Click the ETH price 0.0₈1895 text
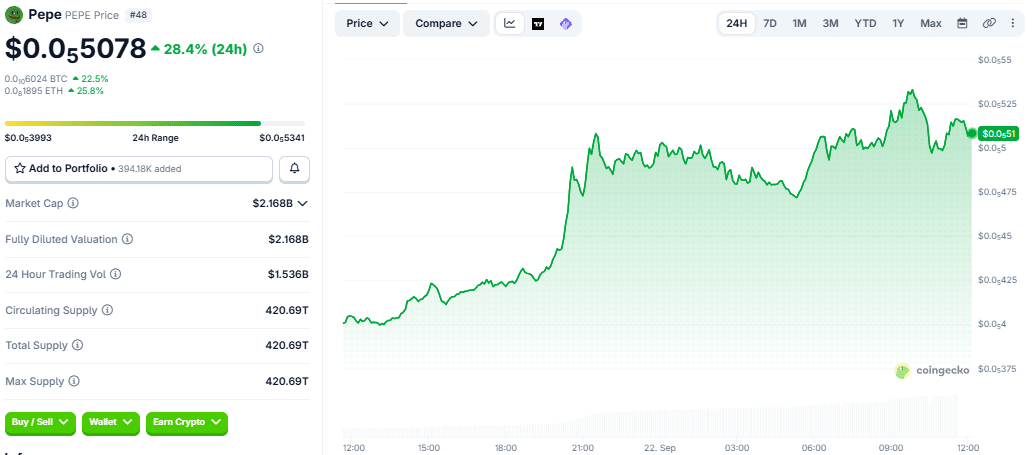Screen dimensions: 1033x455 pos(34,91)
